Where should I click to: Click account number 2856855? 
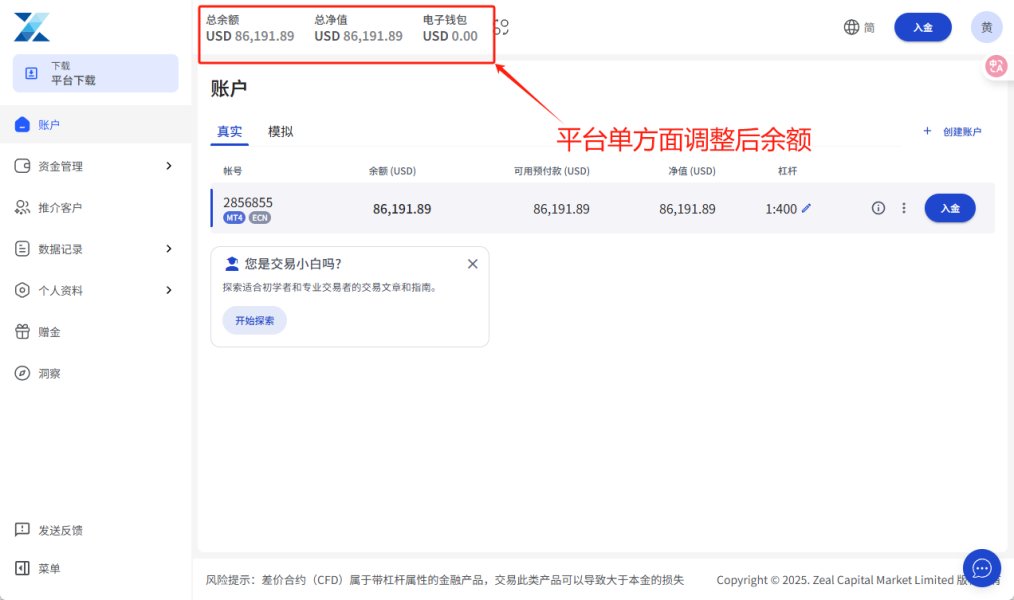tap(248, 202)
